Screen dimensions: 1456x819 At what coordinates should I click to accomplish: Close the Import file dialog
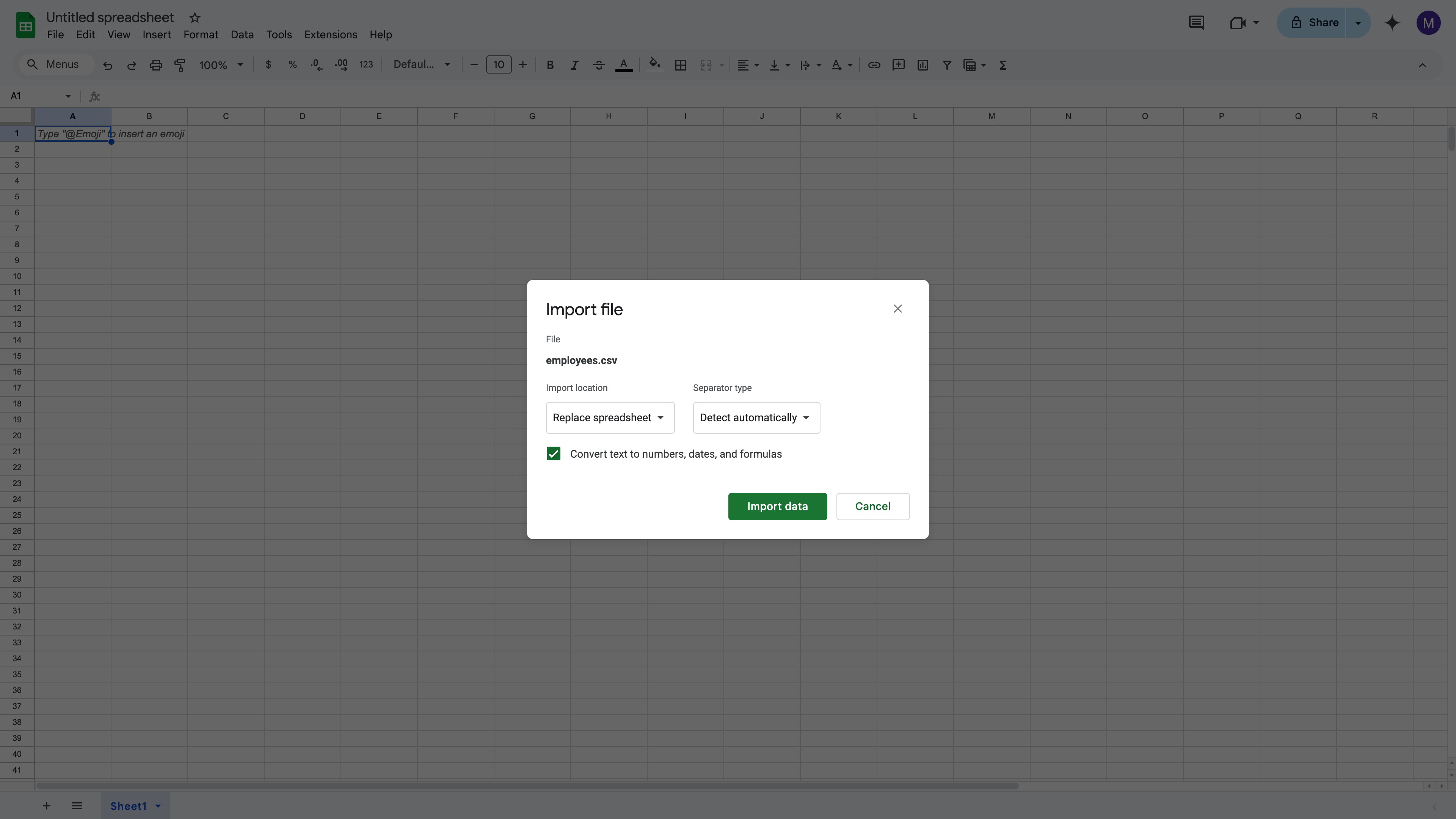pyautogui.click(x=897, y=309)
